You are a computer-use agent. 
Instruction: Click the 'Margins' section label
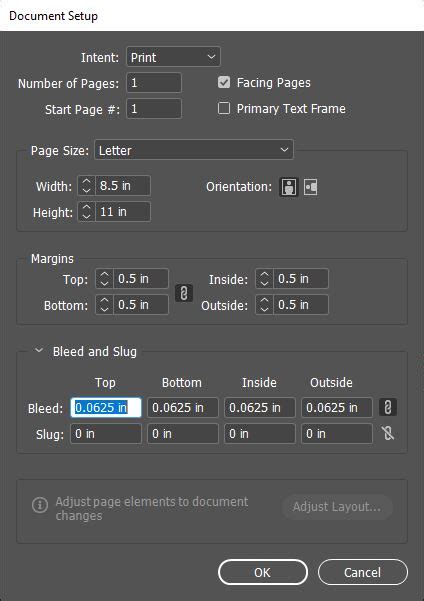(52, 259)
